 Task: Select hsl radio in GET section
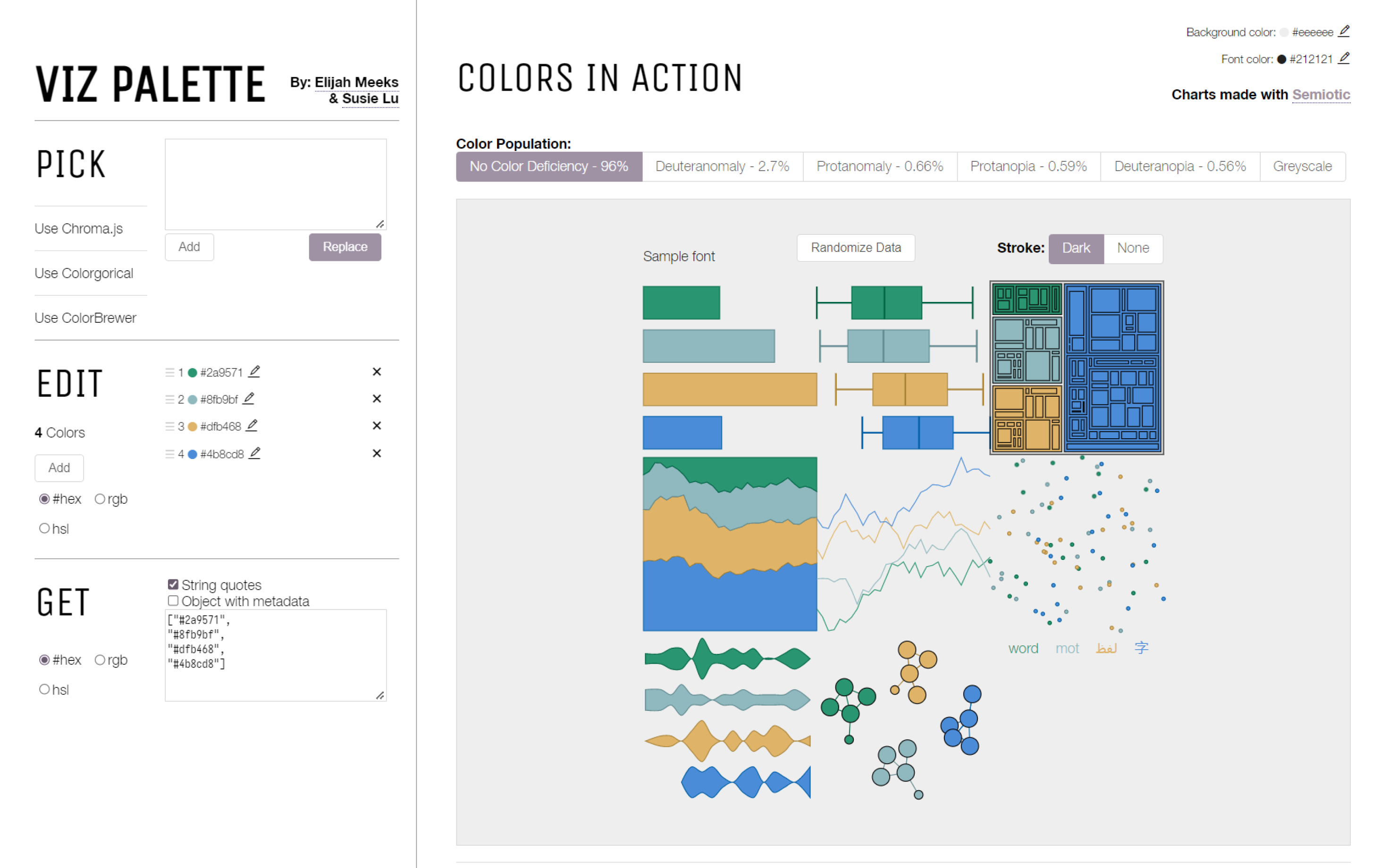44,689
